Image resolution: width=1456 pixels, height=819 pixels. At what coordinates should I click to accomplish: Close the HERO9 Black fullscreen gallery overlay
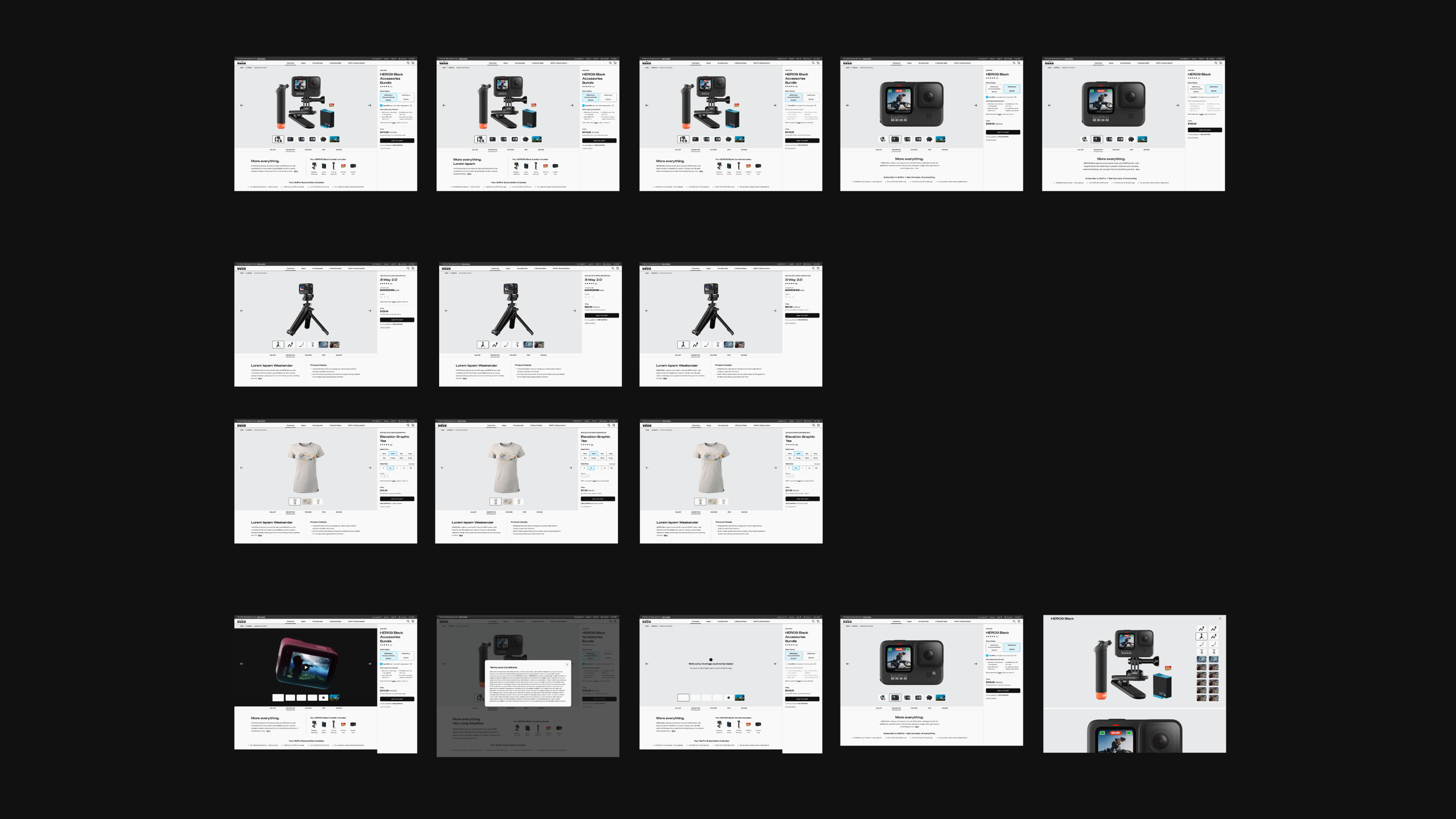pyautogui.click(x=1220, y=619)
